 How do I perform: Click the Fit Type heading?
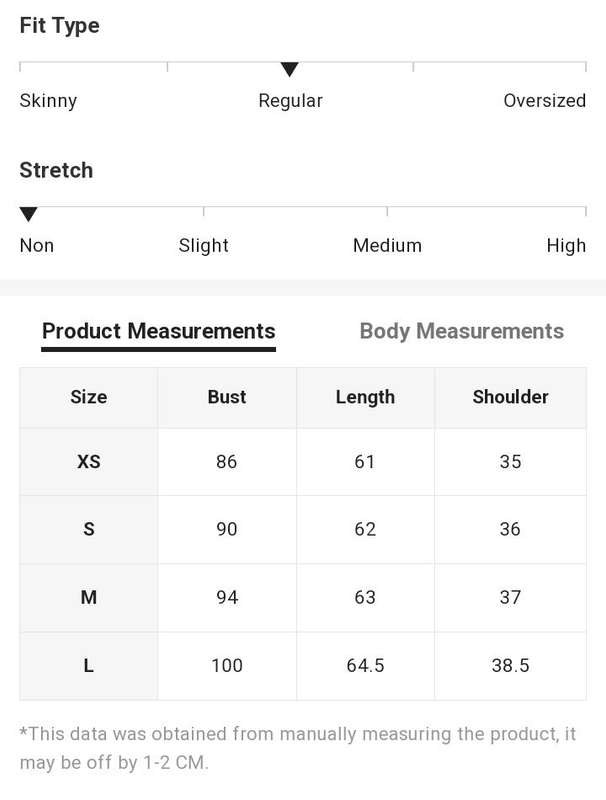pos(60,26)
